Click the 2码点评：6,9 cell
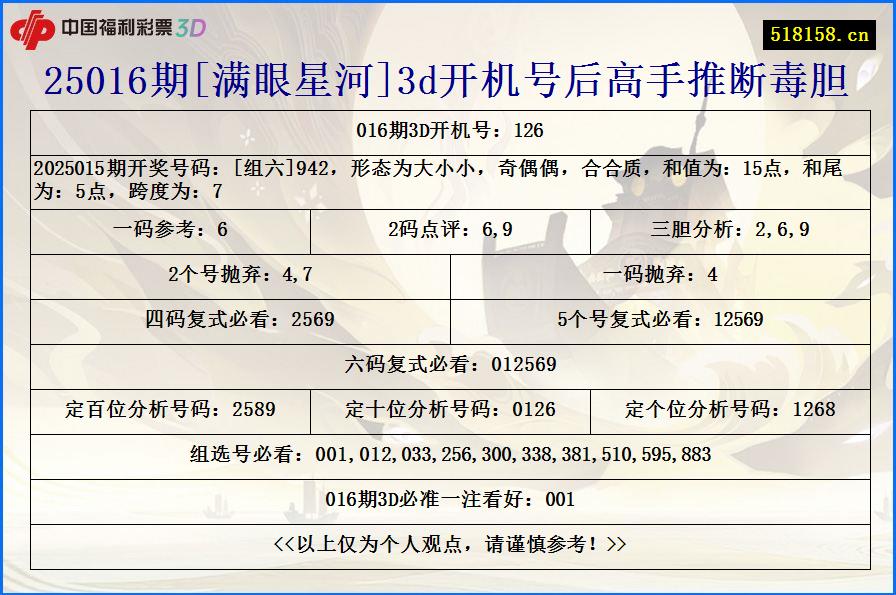 pyautogui.click(x=448, y=228)
